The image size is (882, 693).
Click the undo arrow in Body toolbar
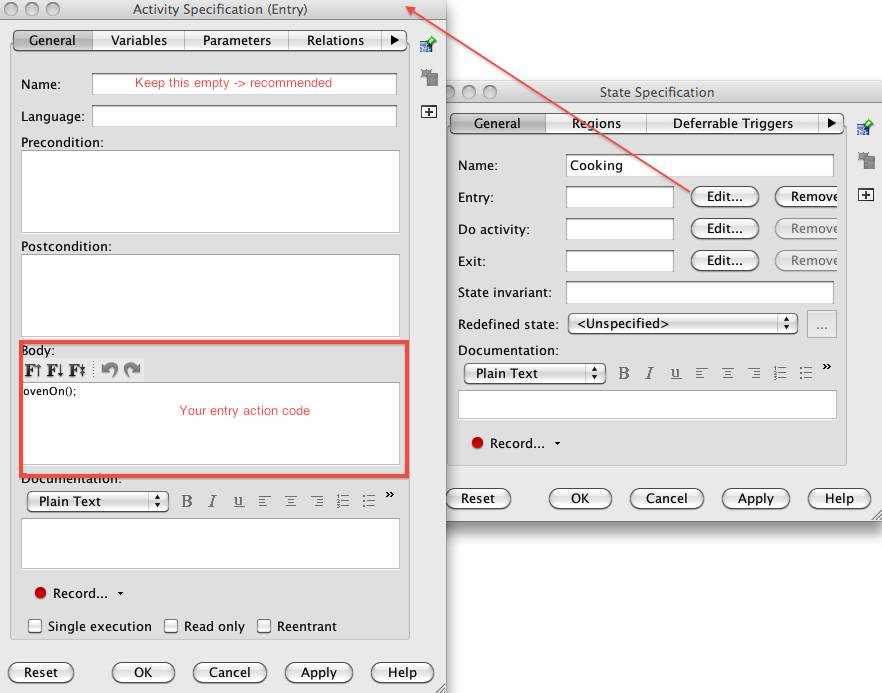[110, 370]
